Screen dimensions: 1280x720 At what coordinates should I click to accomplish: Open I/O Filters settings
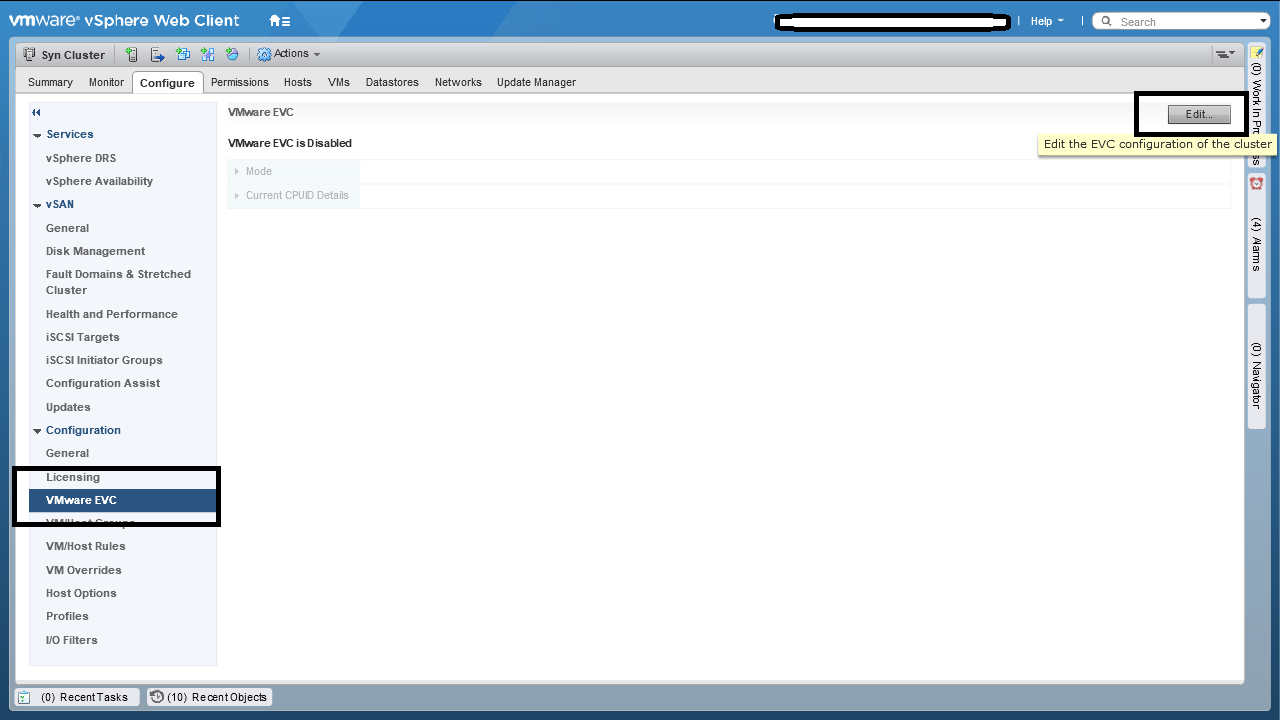72,640
